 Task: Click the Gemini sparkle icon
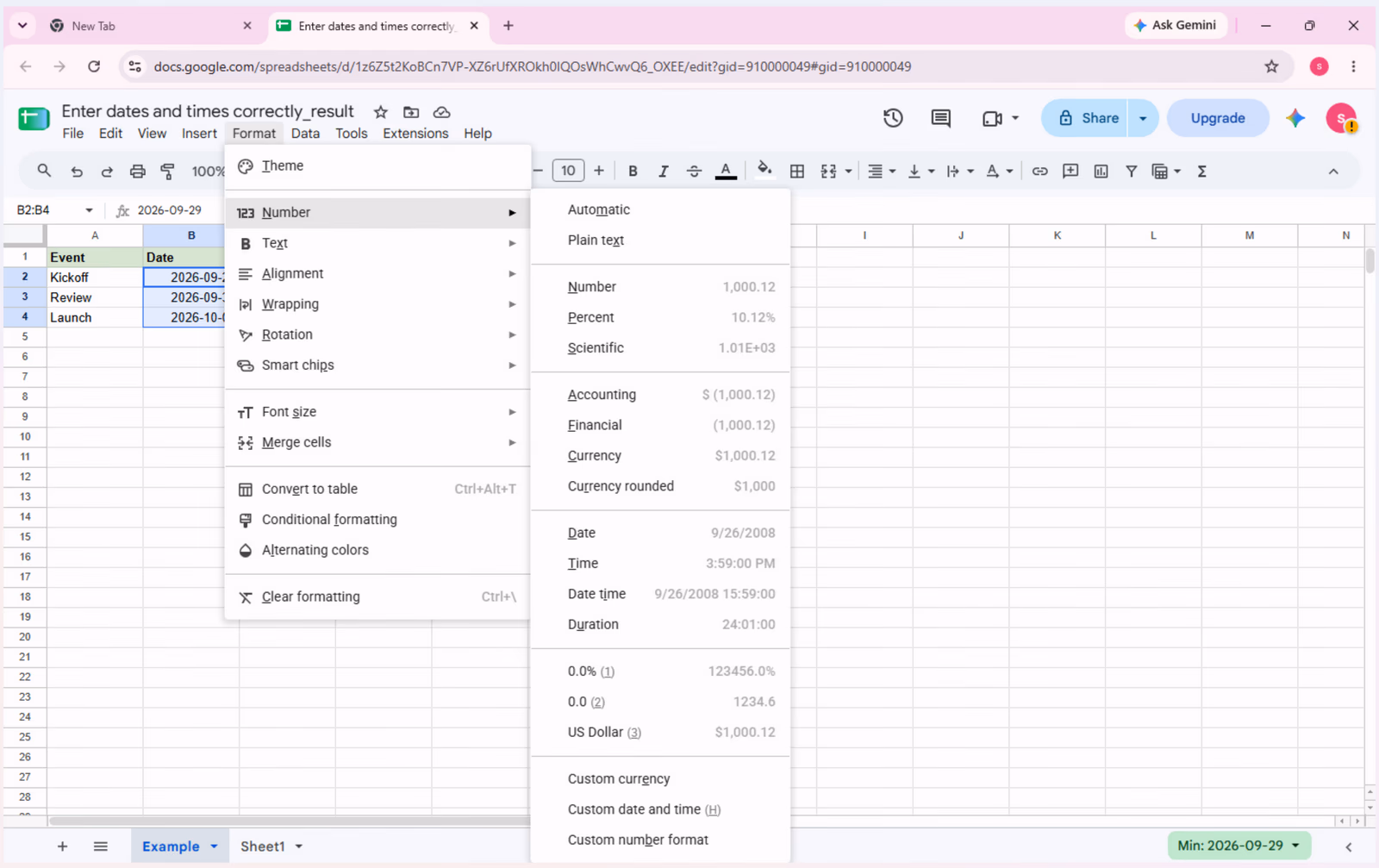click(x=1295, y=118)
